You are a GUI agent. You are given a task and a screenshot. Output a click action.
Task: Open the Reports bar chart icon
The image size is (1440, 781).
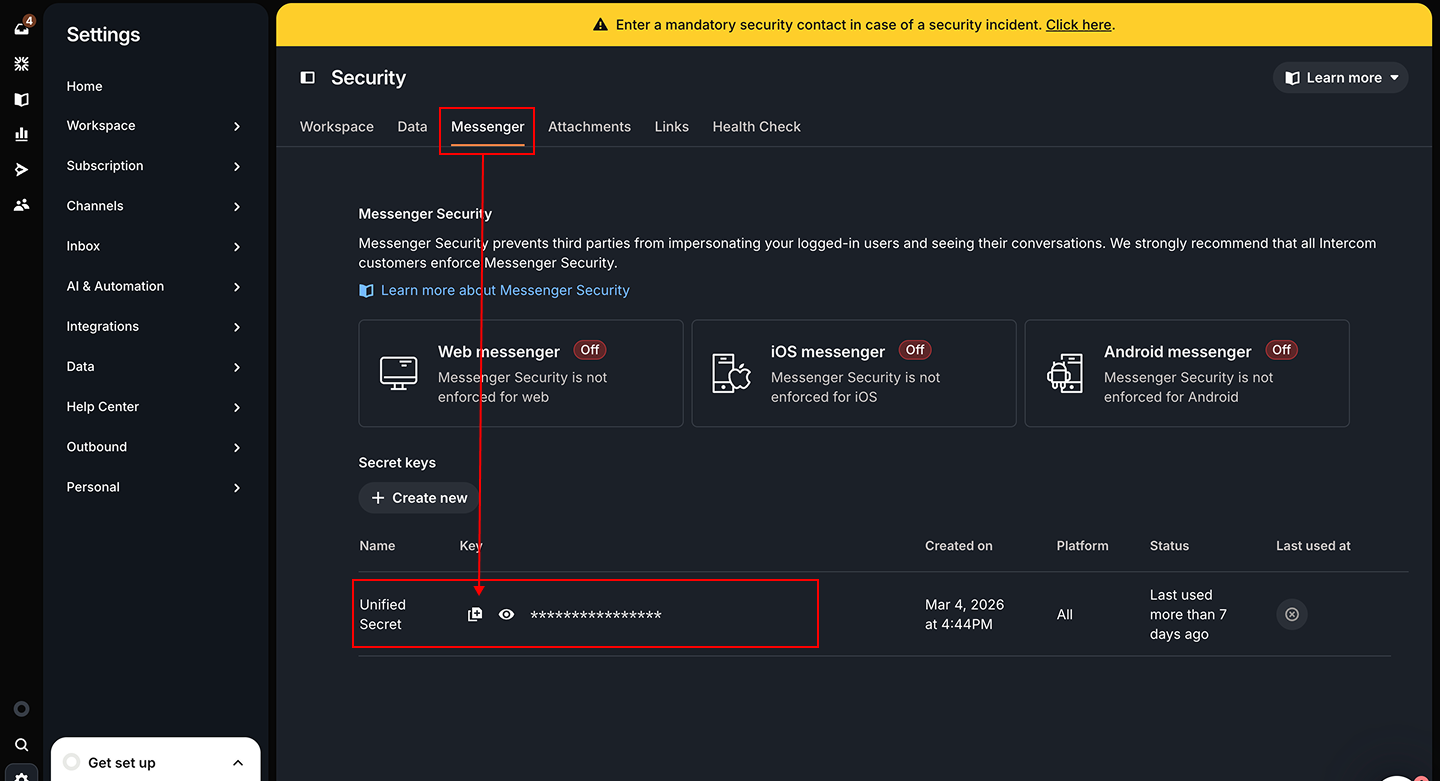[22, 134]
